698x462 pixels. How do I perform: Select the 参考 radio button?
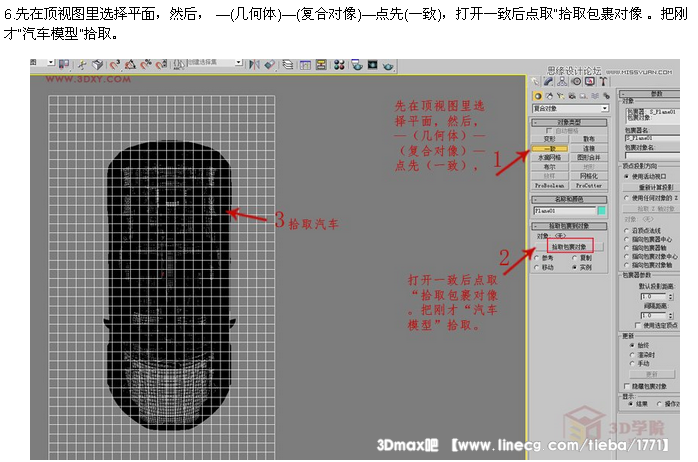(x=537, y=258)
